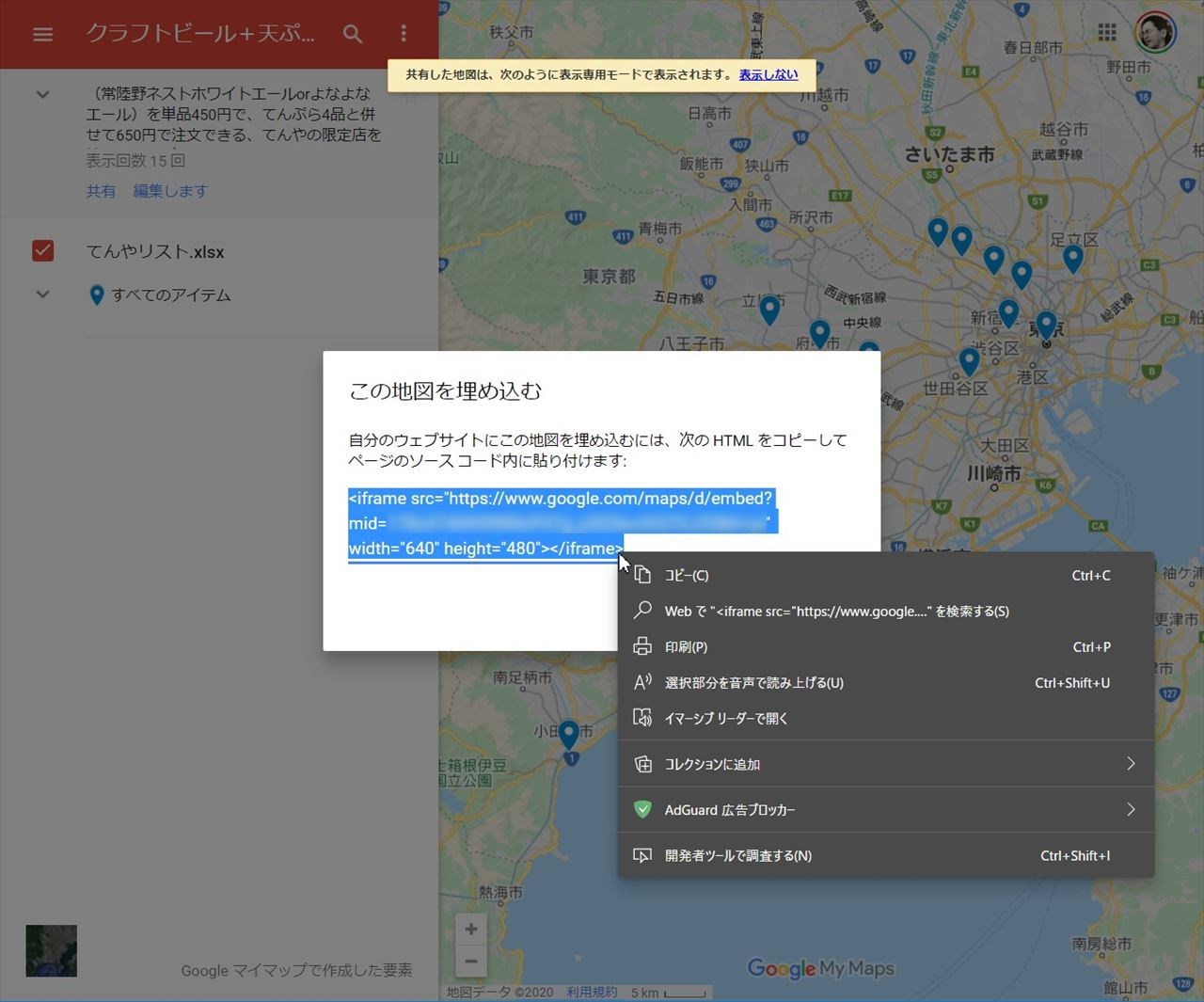
Task: Click the blue pin beside すべてのアイテム
Action: [96, 295]
